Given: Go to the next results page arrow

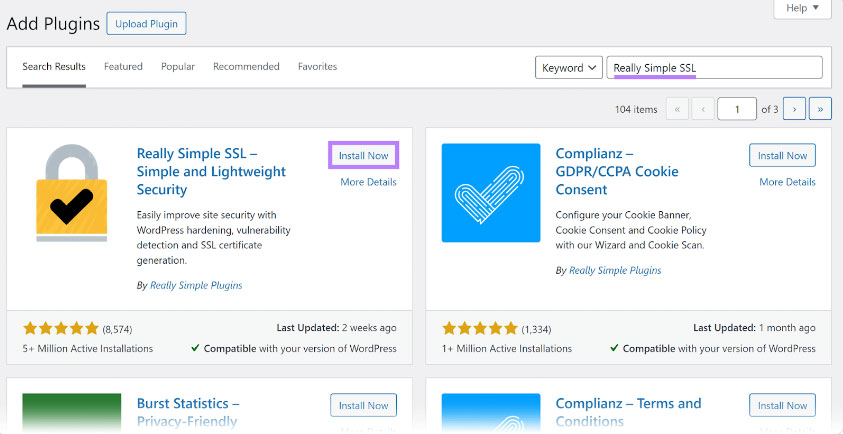Looking at the screenshot, I should click(794, 109).
